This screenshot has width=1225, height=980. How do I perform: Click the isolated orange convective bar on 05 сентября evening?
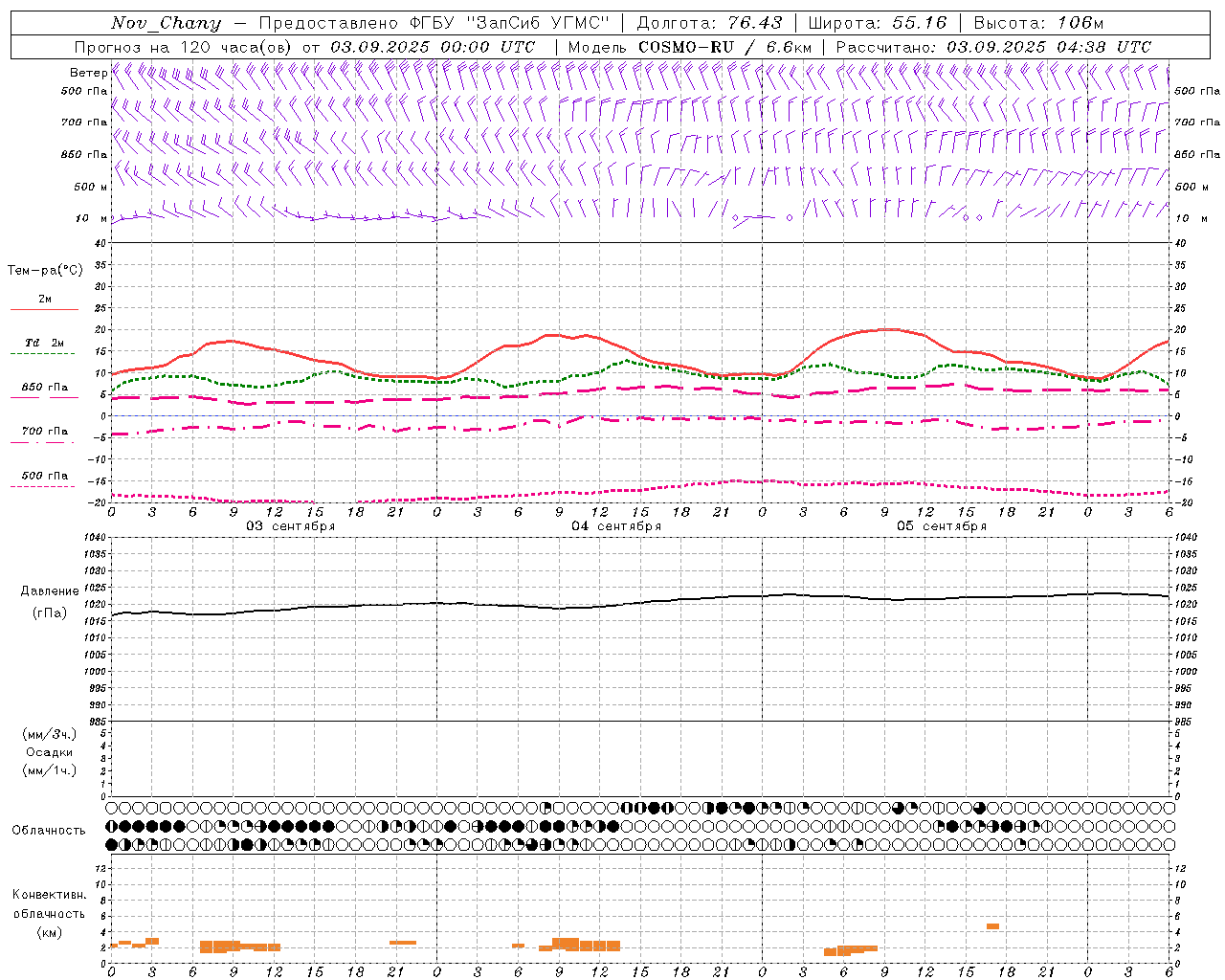coord(992,926)
